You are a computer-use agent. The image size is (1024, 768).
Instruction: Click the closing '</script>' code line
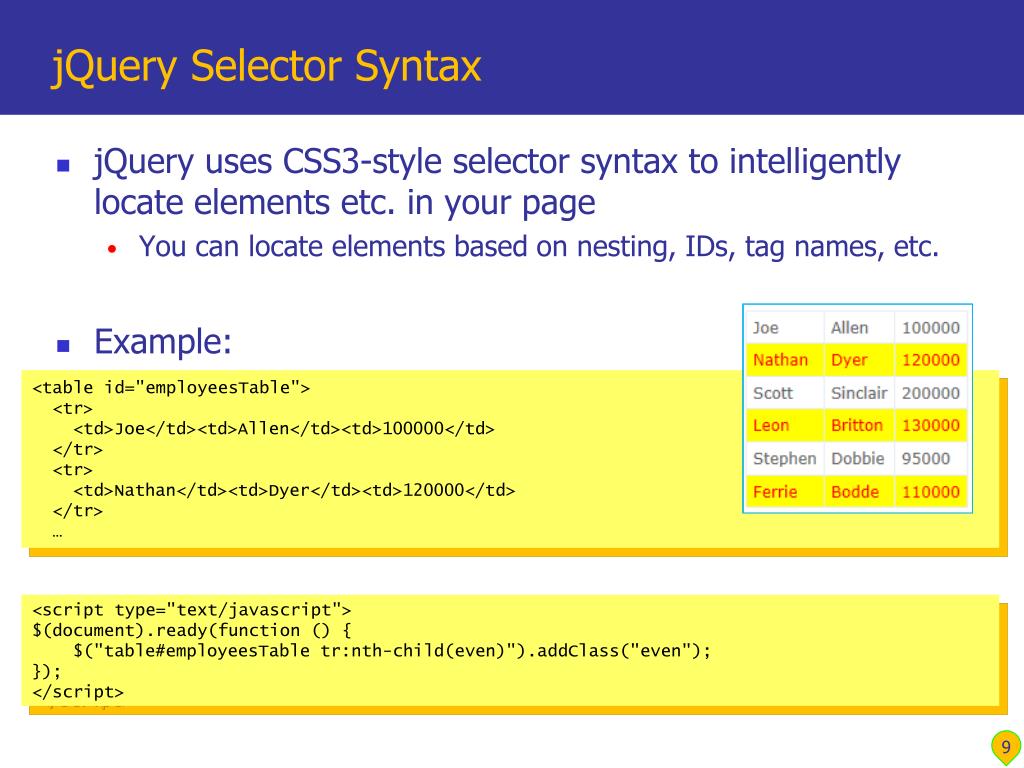coord(78,692)
